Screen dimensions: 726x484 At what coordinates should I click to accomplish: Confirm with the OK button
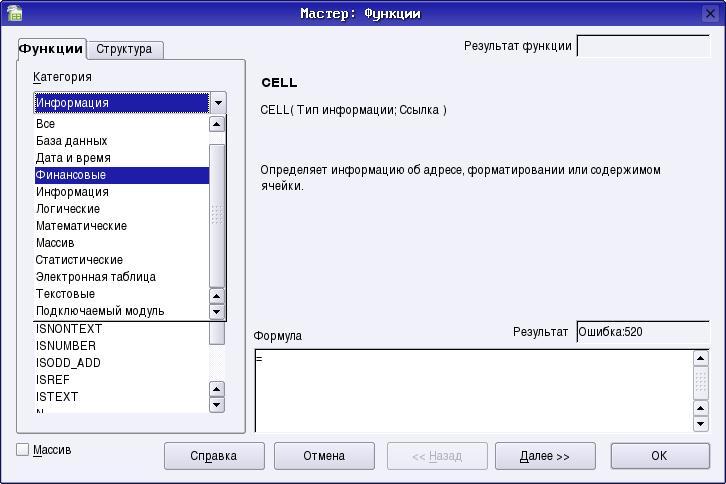coord(660,456)
